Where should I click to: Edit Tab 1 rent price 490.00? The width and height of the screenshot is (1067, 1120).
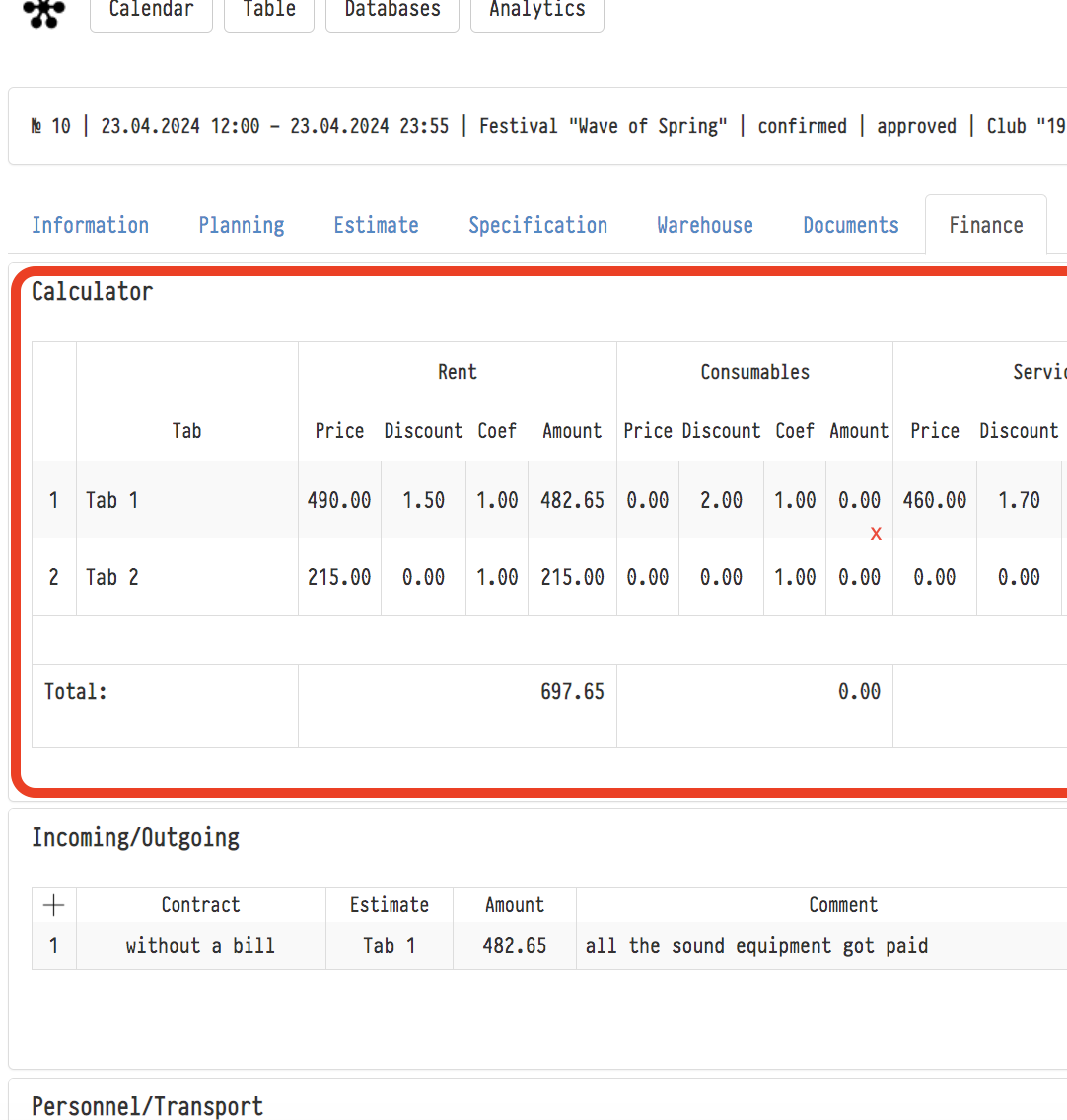click(x=339, y=500)
